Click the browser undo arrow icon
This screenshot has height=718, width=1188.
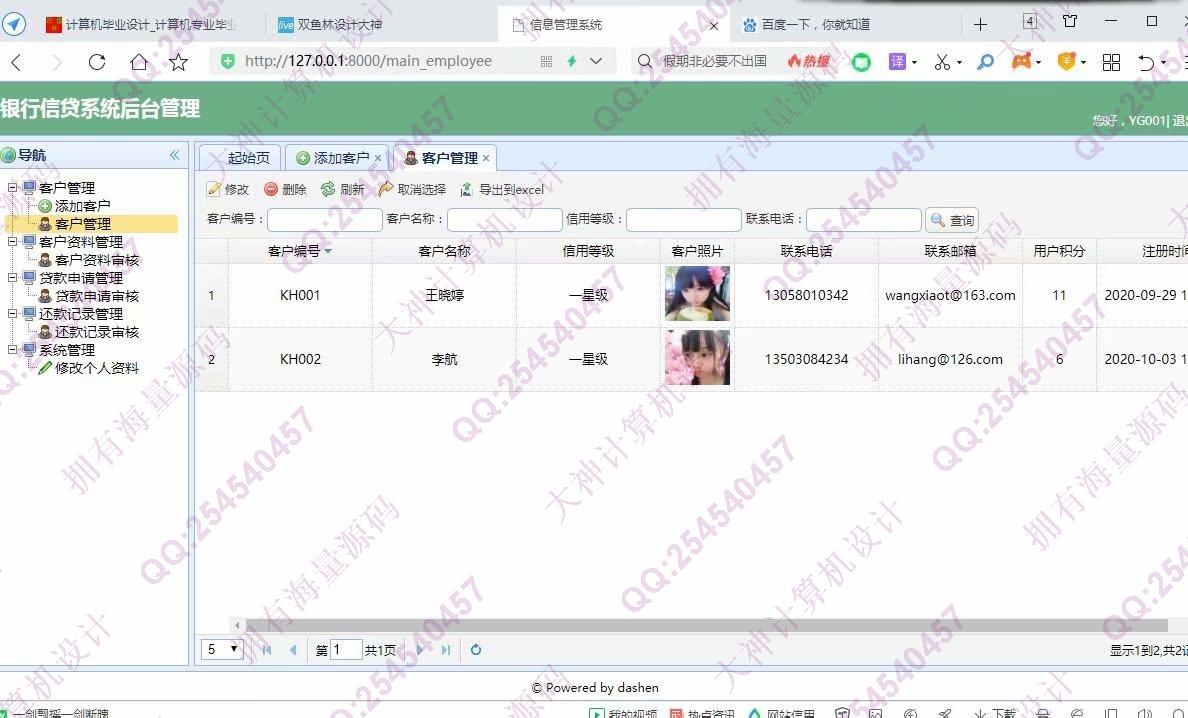(1146, 62)
